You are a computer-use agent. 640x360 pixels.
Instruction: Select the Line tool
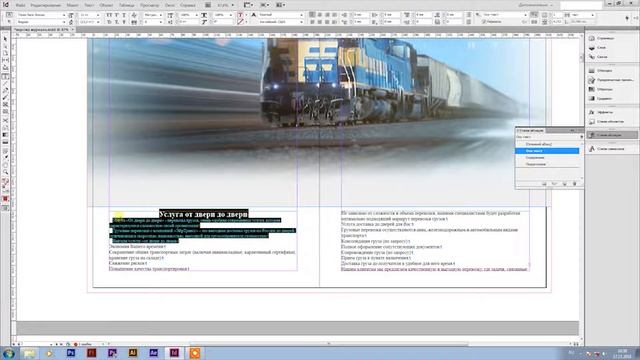(5, 83)
